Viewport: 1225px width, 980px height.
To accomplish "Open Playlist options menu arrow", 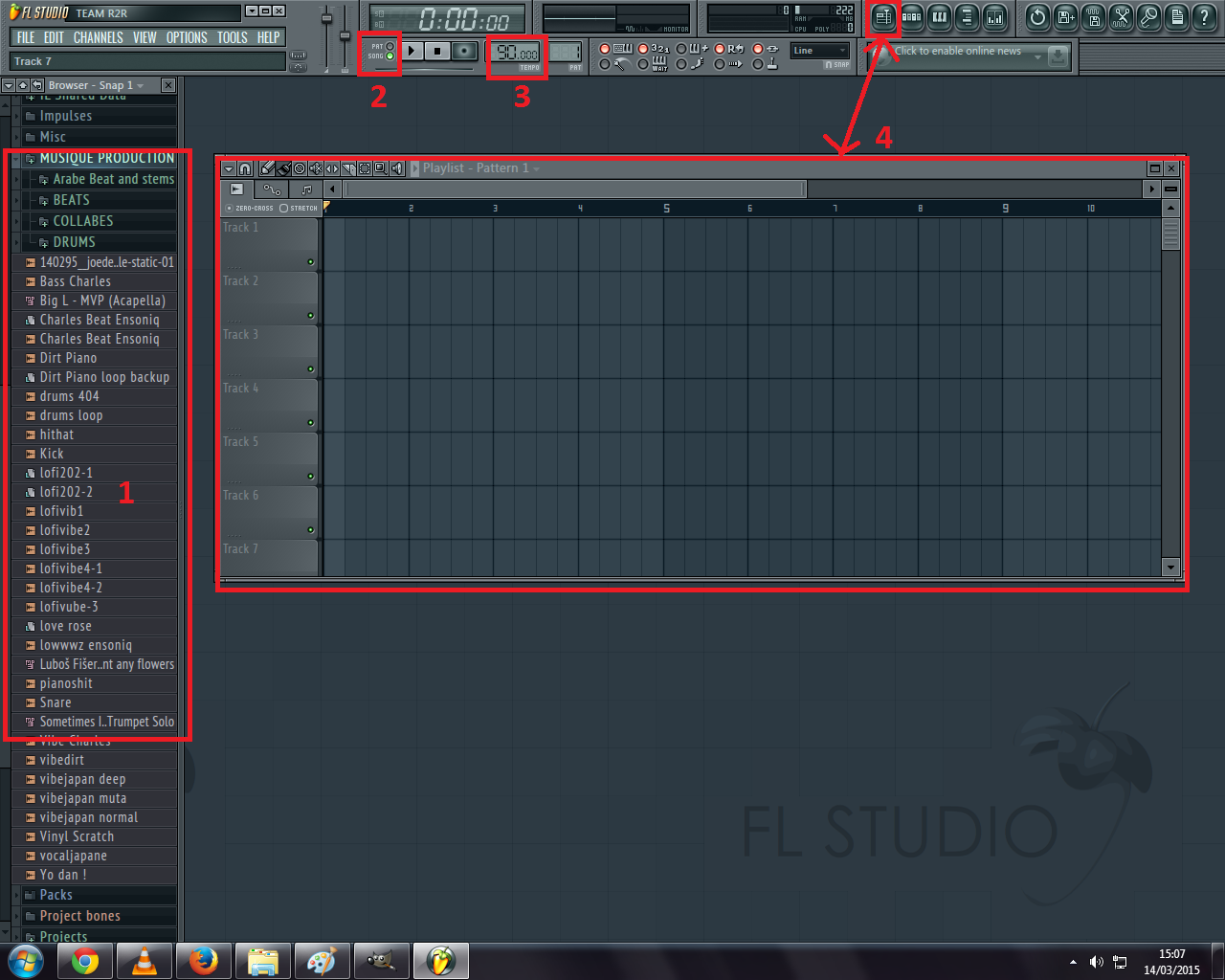I will coord(229,168).
